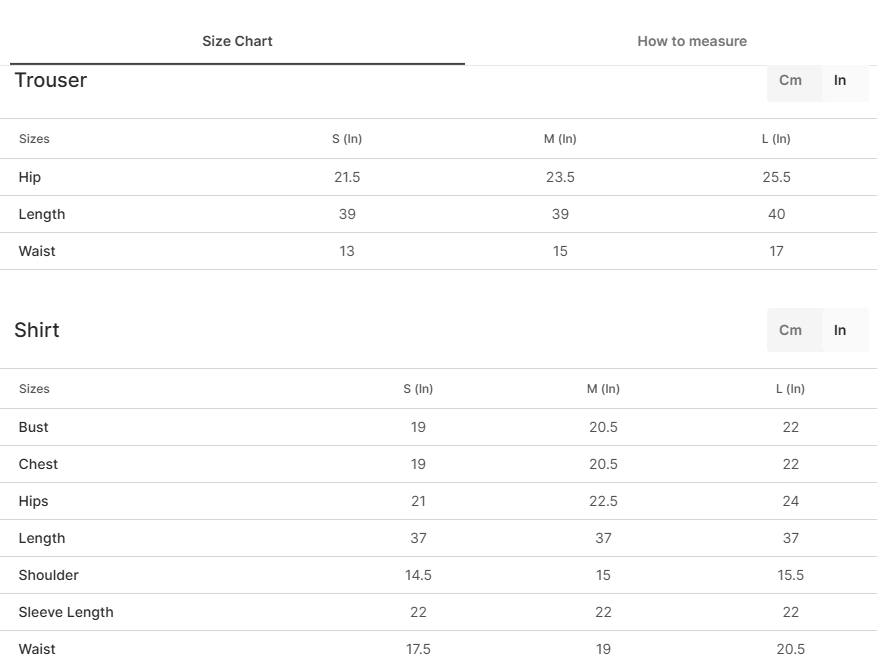
Task: Switch to the Size Chart tab
Action: pyautogui.click(x=237, y=41)
